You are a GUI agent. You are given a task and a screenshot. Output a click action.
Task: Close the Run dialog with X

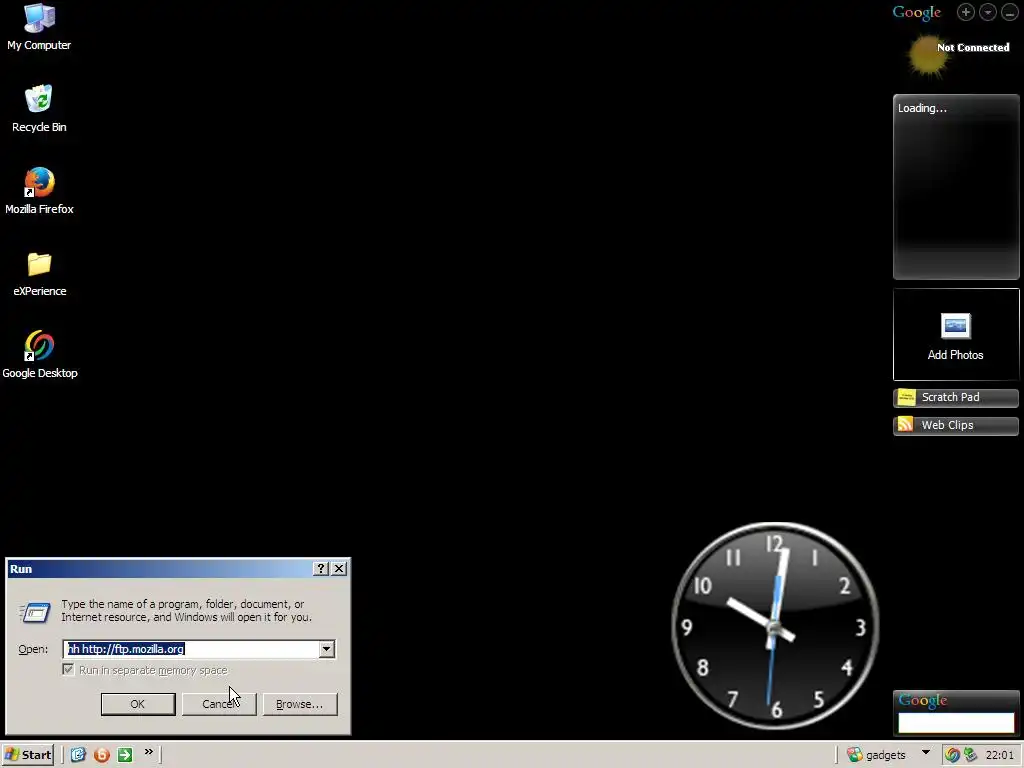[339, 569]
